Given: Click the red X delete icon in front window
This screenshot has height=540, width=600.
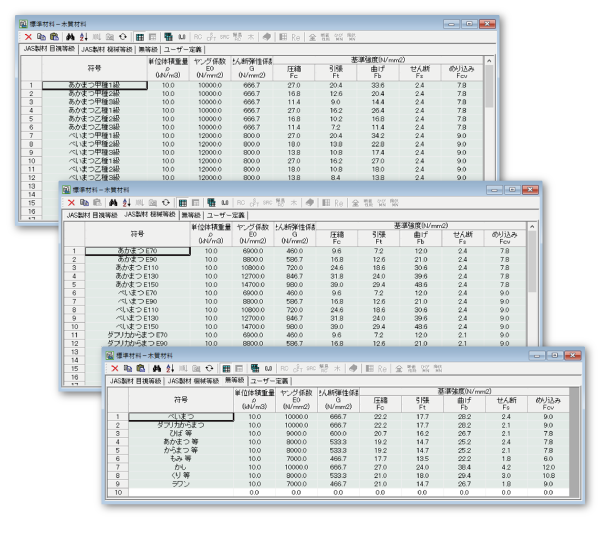Looking at the screenshot, I should tap(114, 368).
